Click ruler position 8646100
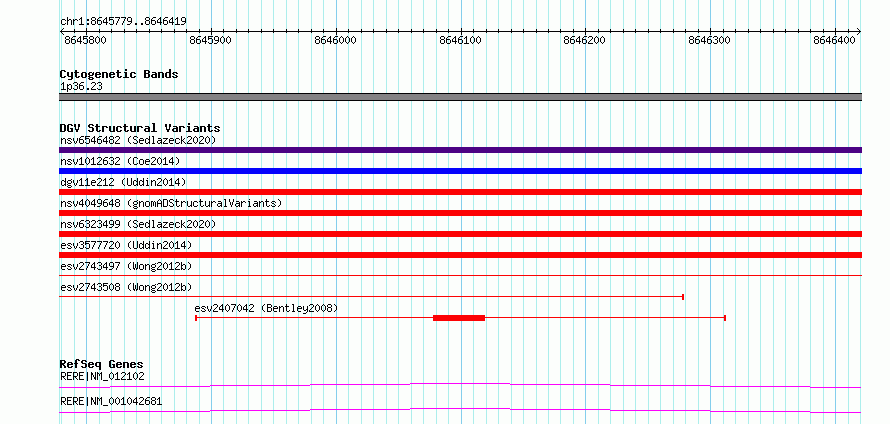This screenshot has width=890, height=424. 460,41
